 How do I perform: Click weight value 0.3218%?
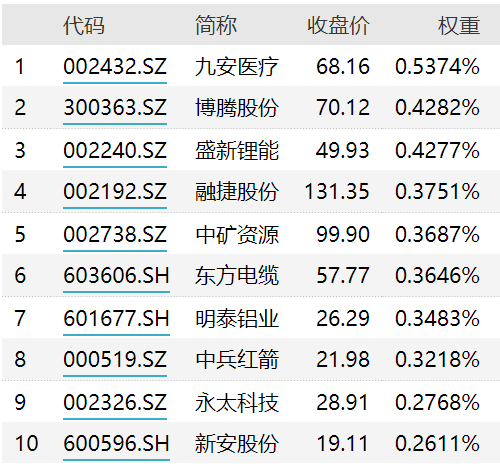[437, 360]
